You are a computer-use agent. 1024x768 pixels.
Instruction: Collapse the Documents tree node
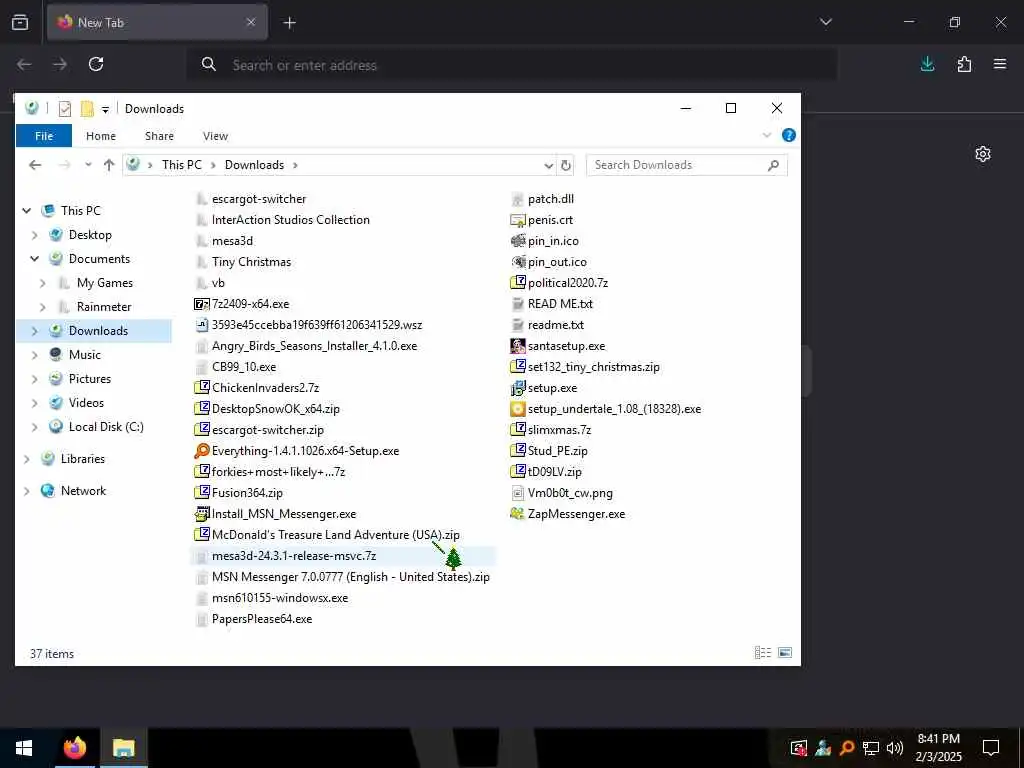point(35,259)
